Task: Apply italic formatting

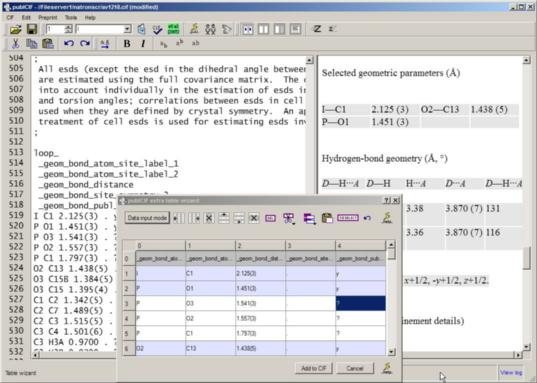Action: tap(143, 44)
